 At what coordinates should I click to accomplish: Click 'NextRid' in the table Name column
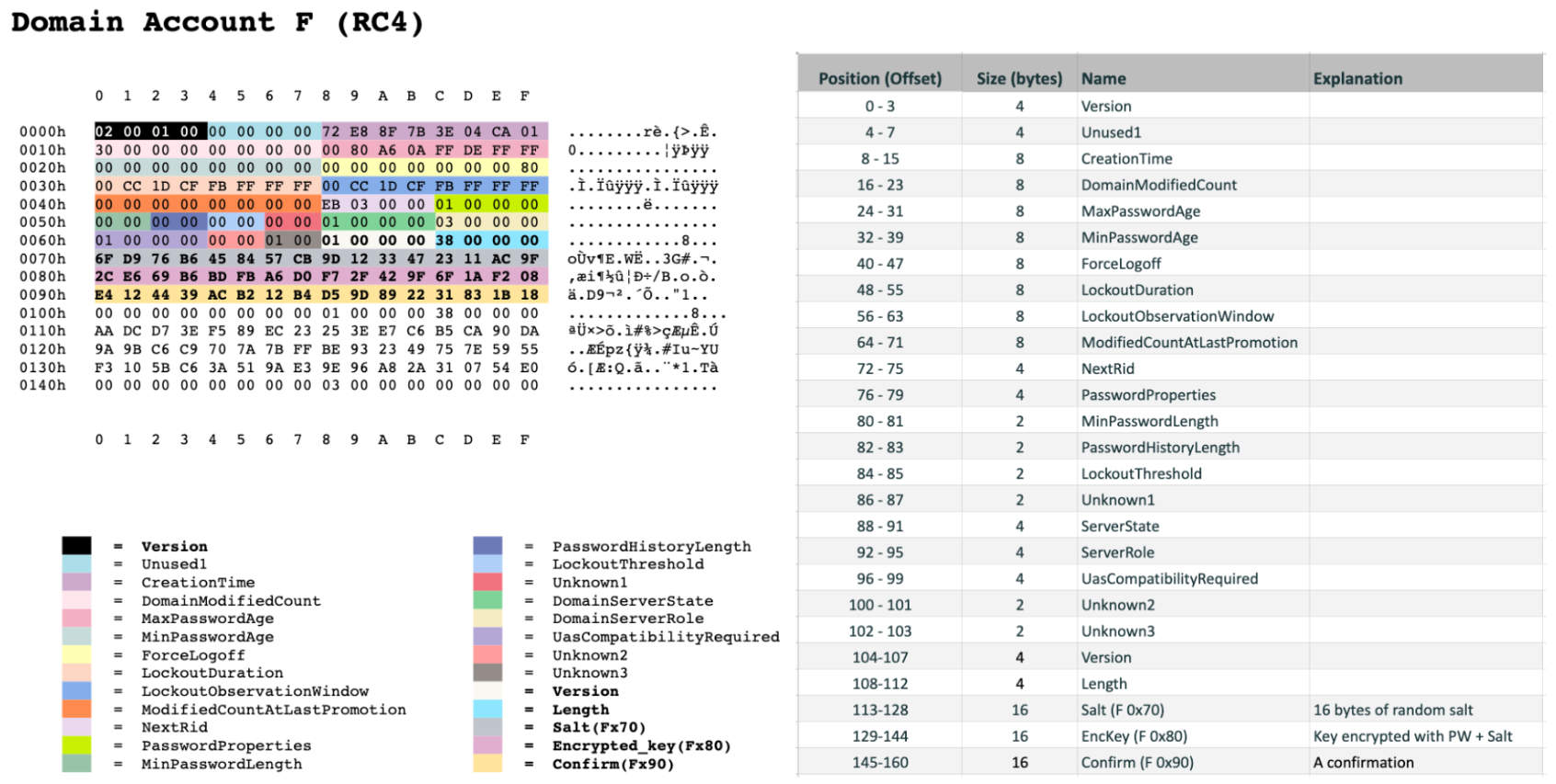(x=1107, y=369)
